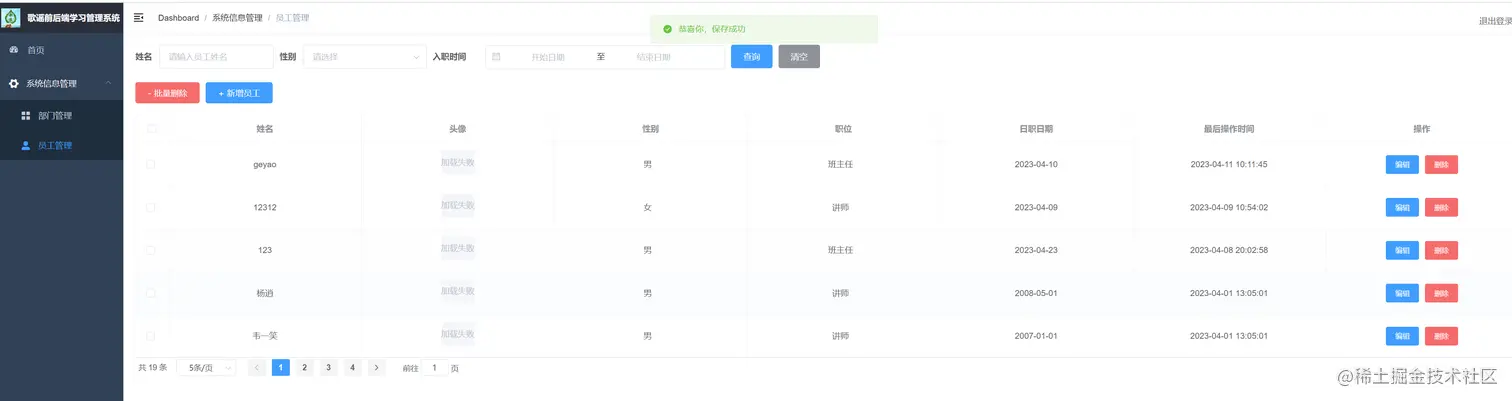Click the 姓名 column header
Screen dimensions: 1512x401
coord(265,129)
